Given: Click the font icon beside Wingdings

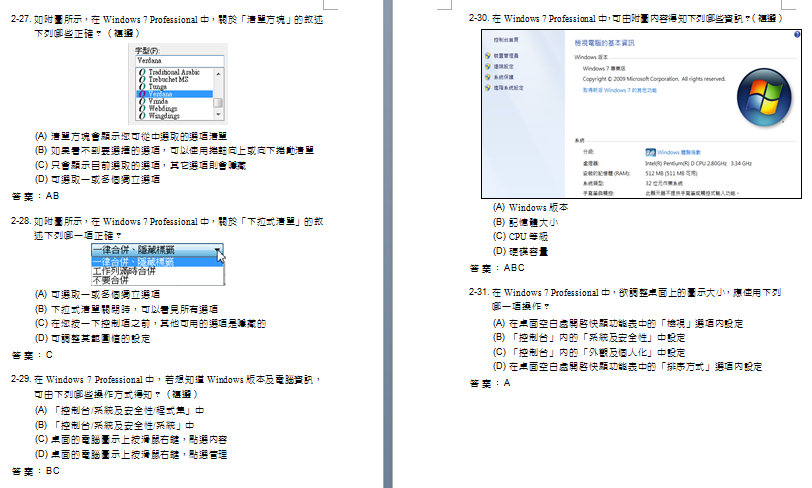Looking at the screenshot, I should pyautogui.click(x=142, y=116).
